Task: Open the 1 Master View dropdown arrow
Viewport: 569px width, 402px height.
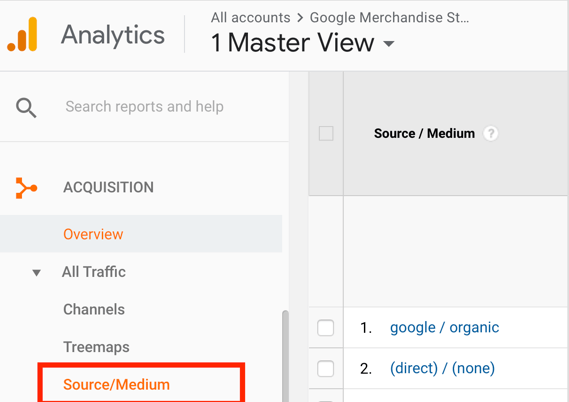Action: point(389,44)
